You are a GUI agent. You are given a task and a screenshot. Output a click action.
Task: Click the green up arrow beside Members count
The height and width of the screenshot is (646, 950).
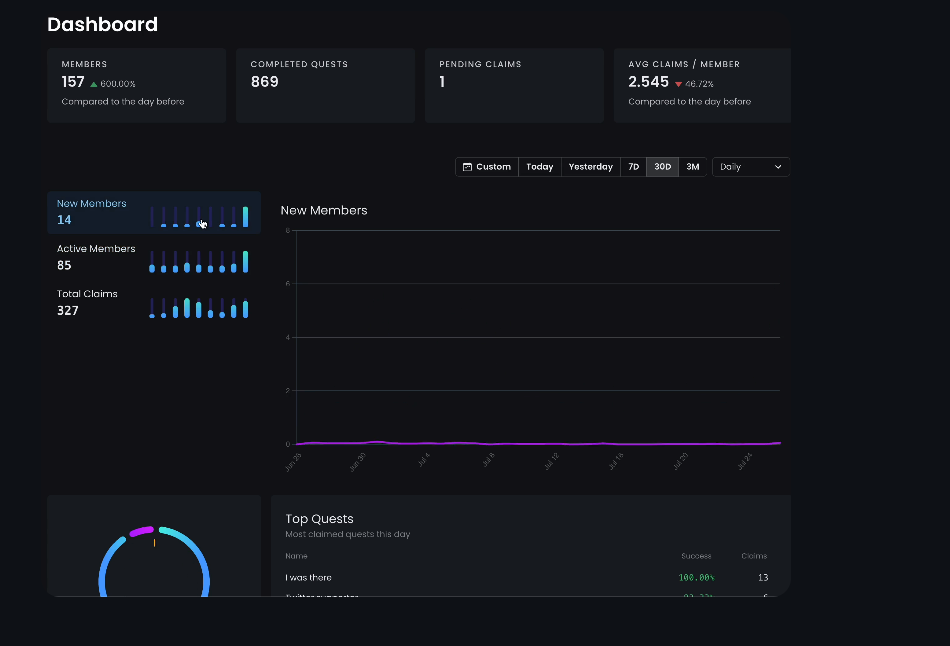[94, 84]
